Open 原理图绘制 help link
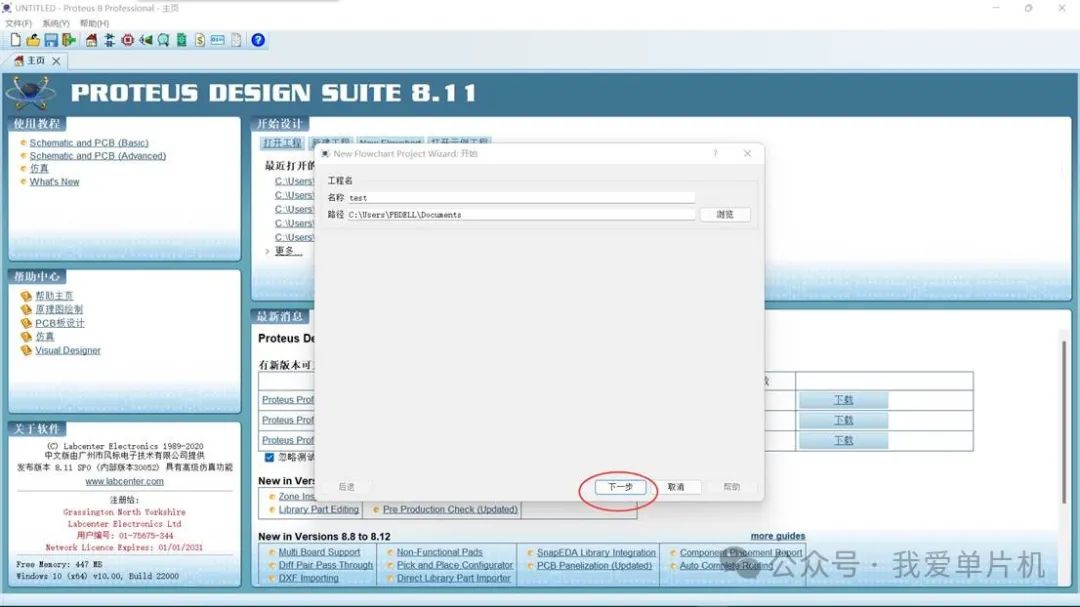Screen dimensions: 1080x607 59,309
